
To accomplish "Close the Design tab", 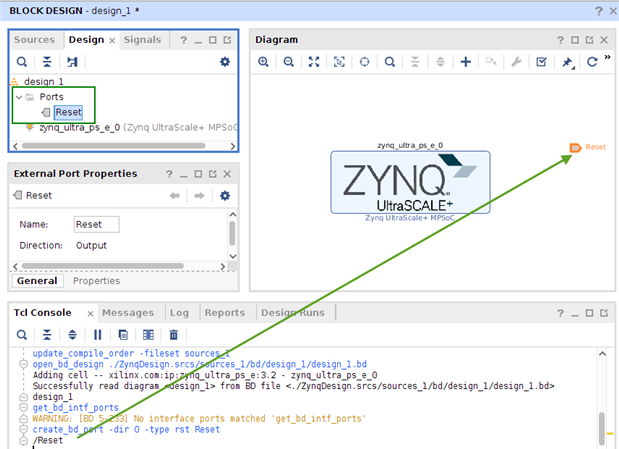I will [112, 40].
